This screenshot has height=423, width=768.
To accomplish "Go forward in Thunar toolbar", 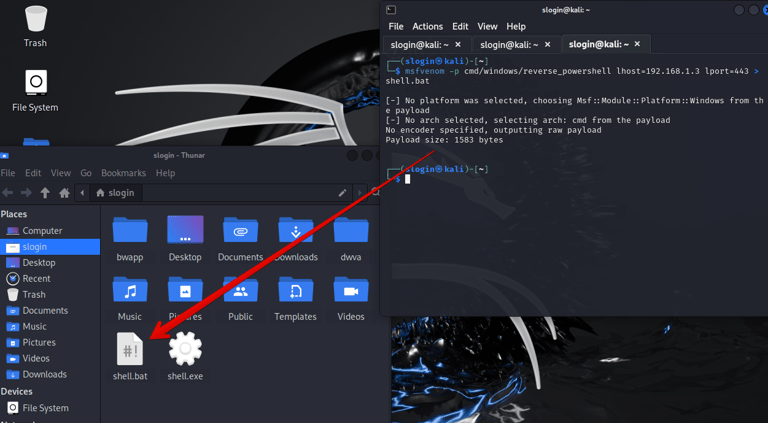I will point(26,193).
